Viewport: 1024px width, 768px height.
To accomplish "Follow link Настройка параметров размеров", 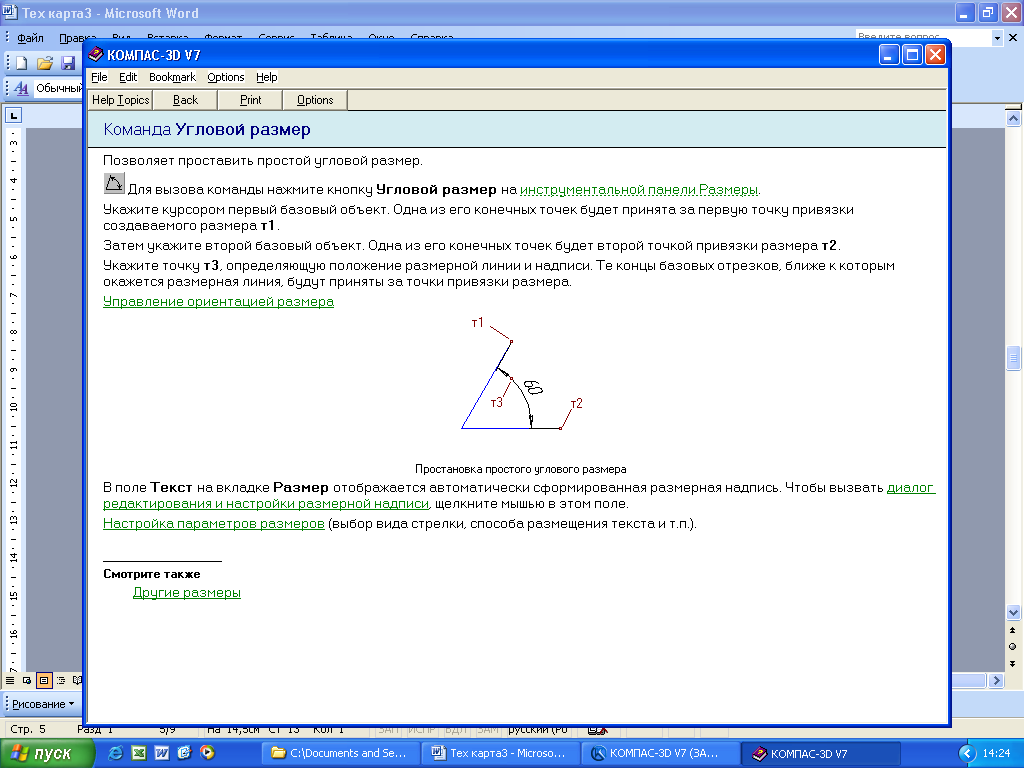I will coord(214,524).
